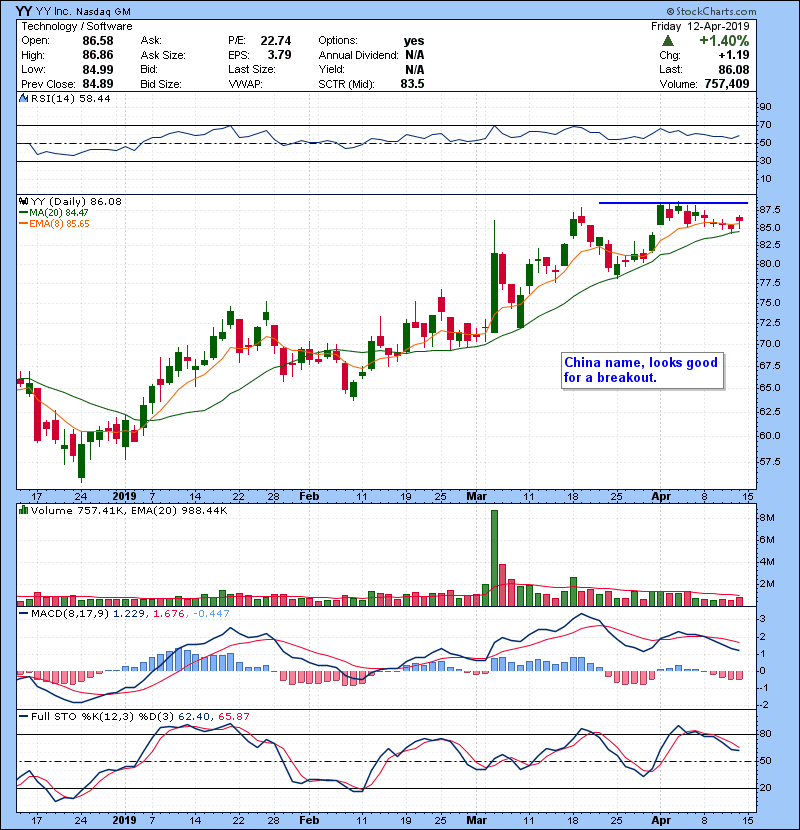The width and height of the screenshot is (800, 830).
Task: Click the Annual Dividend N/A value
Action: (x=415, y=55)
